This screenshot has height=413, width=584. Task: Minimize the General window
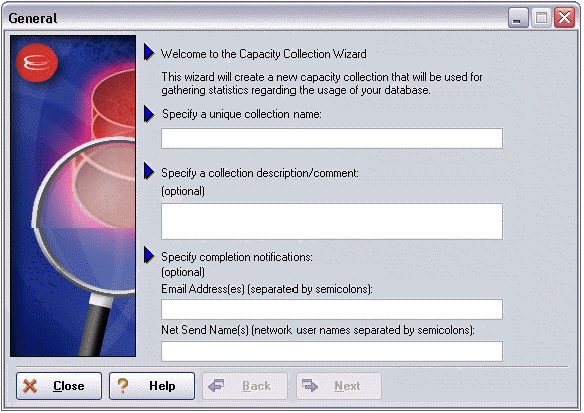point(518,18)
